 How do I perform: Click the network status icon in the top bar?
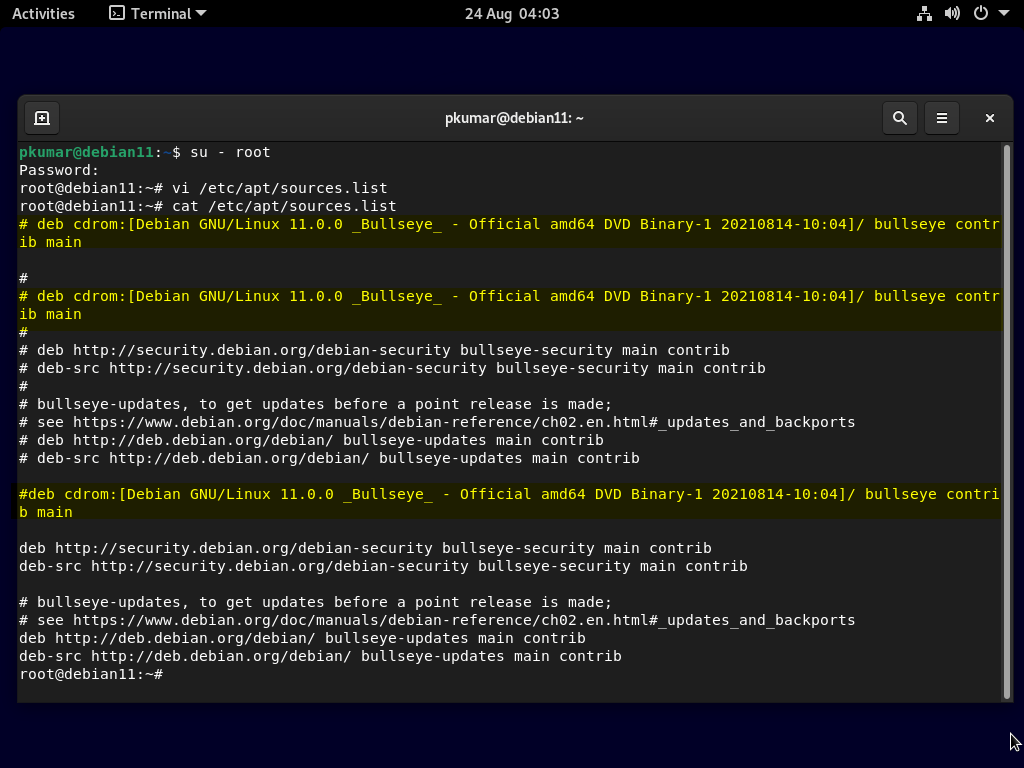pyautogui.click(x=924, y=13)
